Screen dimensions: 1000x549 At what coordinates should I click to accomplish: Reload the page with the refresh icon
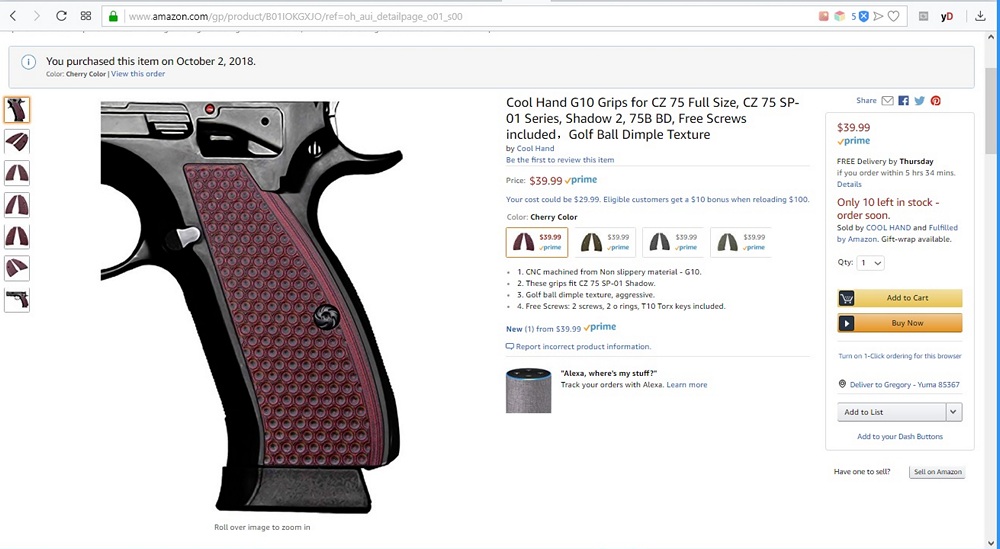pos(61,16)
